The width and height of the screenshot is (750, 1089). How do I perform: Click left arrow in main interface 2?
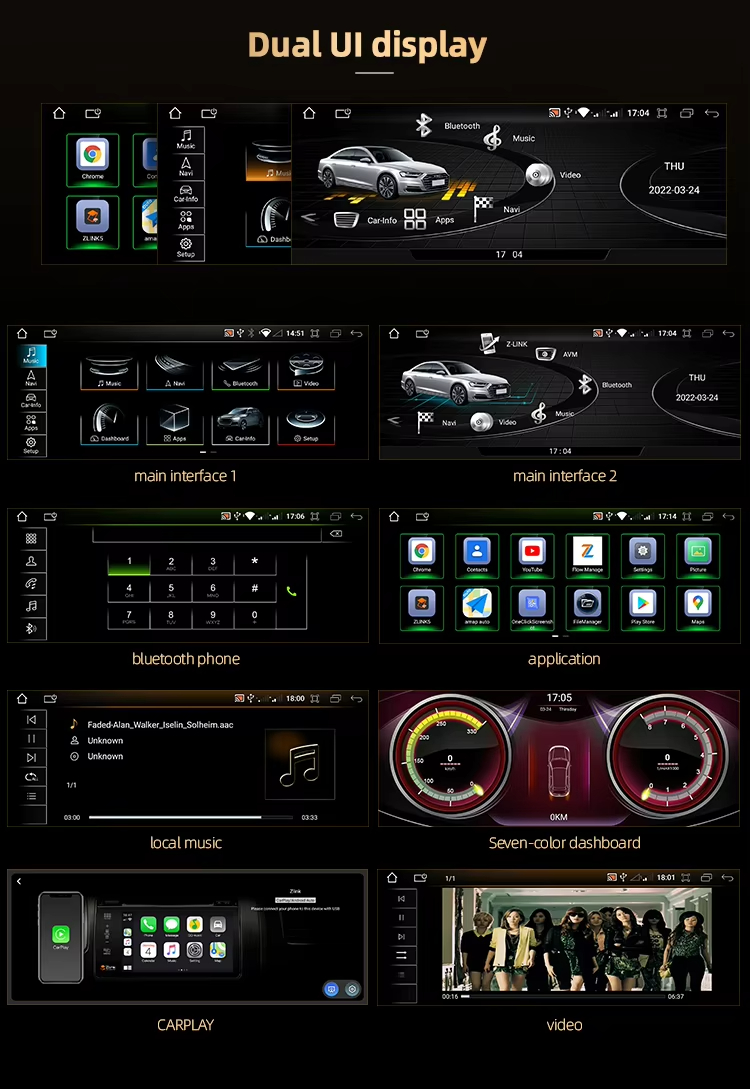(394, 420)
